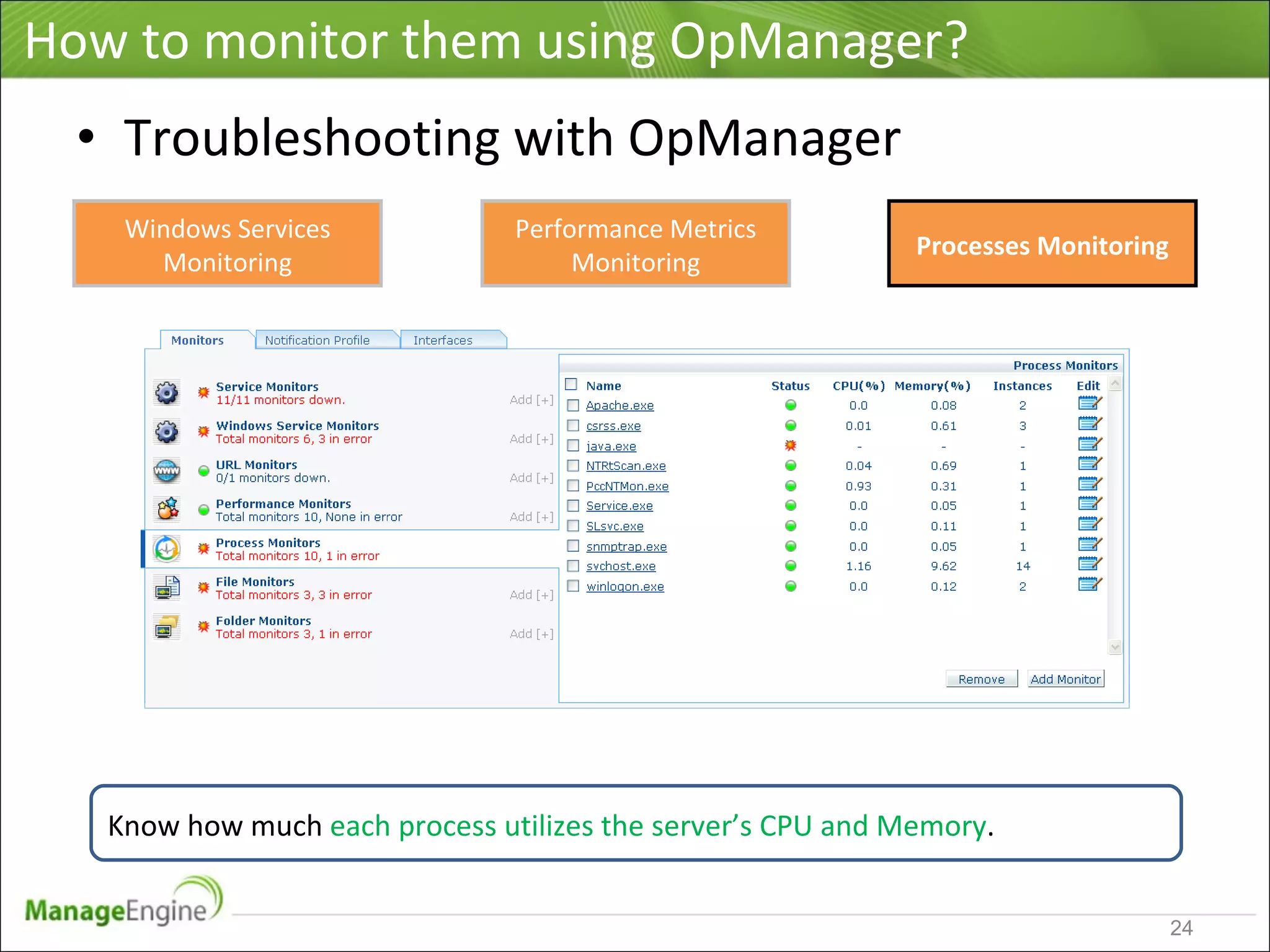Edit the Apache.exe process monitor
The image size is (1270, 952).
pos(1090,404)
